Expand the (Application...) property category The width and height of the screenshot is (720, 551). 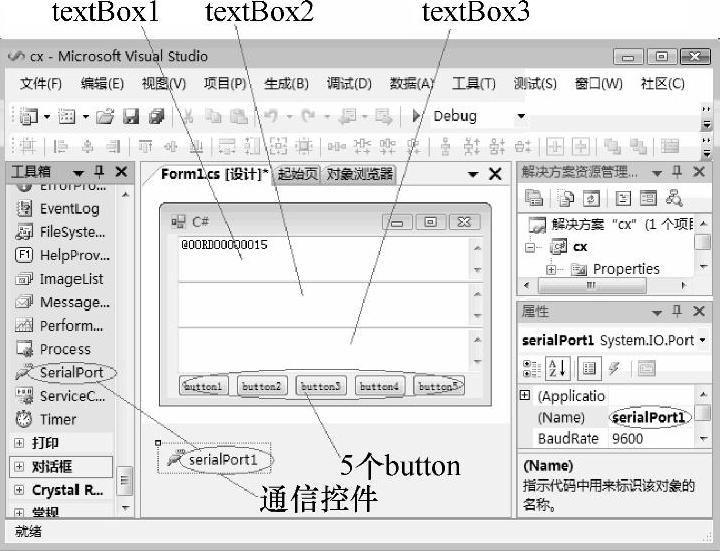pos(525,395)
